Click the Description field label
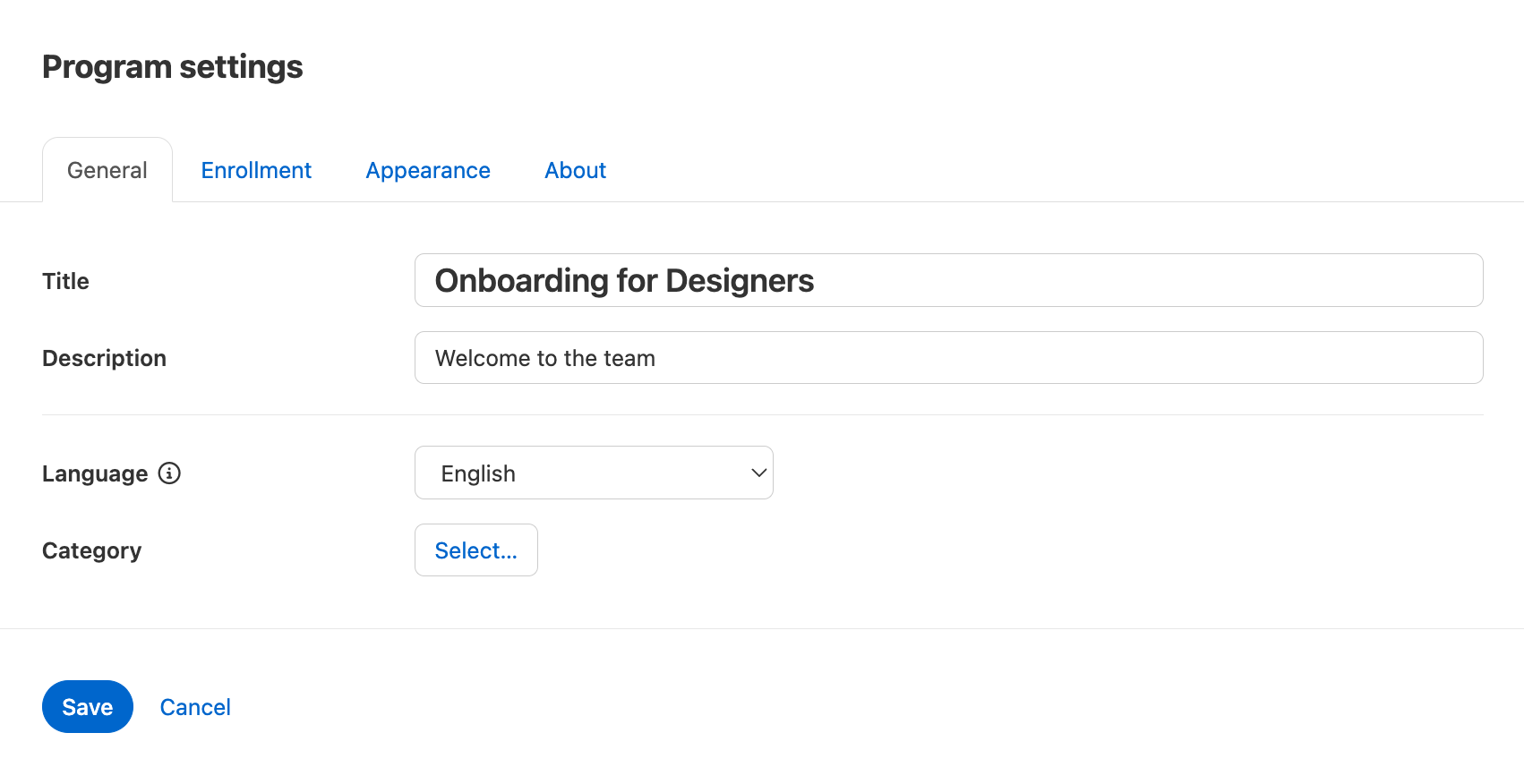 [104, 358]
